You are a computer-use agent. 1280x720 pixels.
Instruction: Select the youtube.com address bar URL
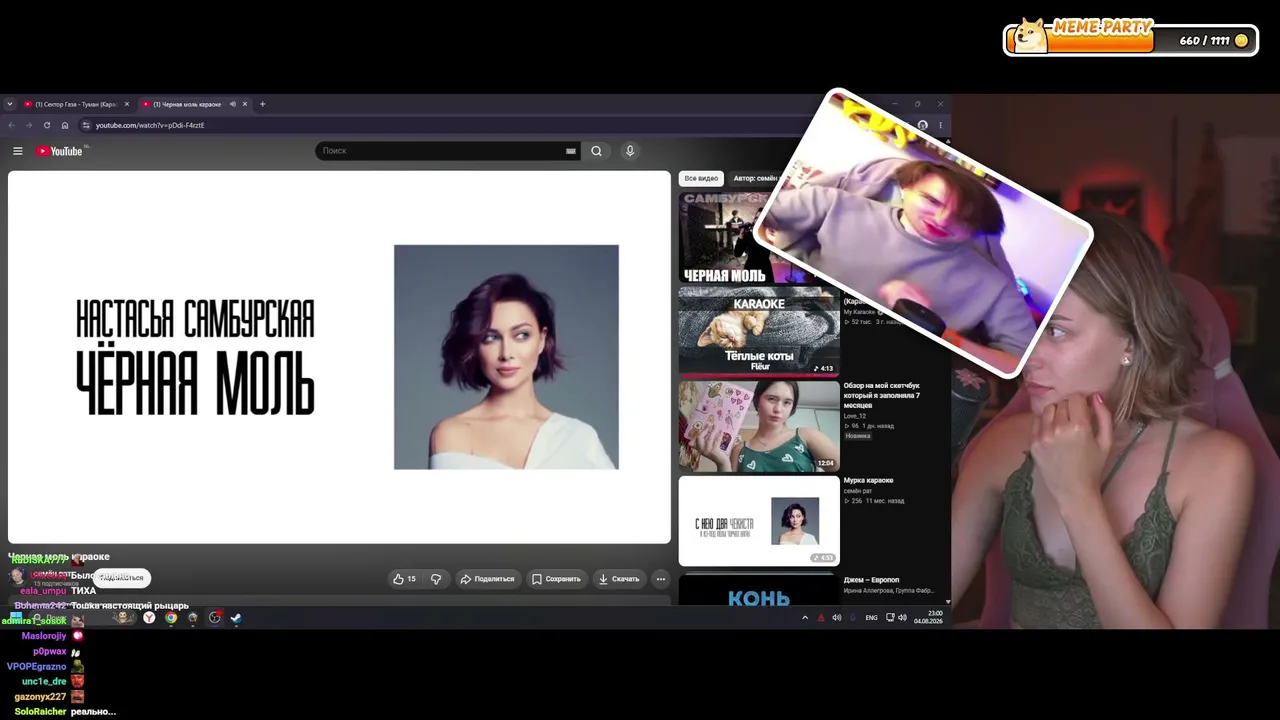[x=150, y=125]
